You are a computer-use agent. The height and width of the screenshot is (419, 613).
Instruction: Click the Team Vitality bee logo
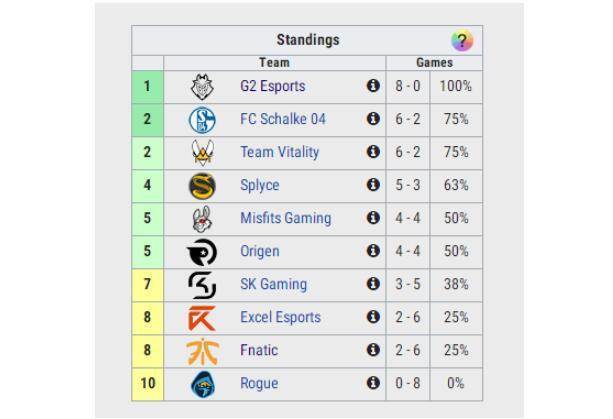click(202, 153)
